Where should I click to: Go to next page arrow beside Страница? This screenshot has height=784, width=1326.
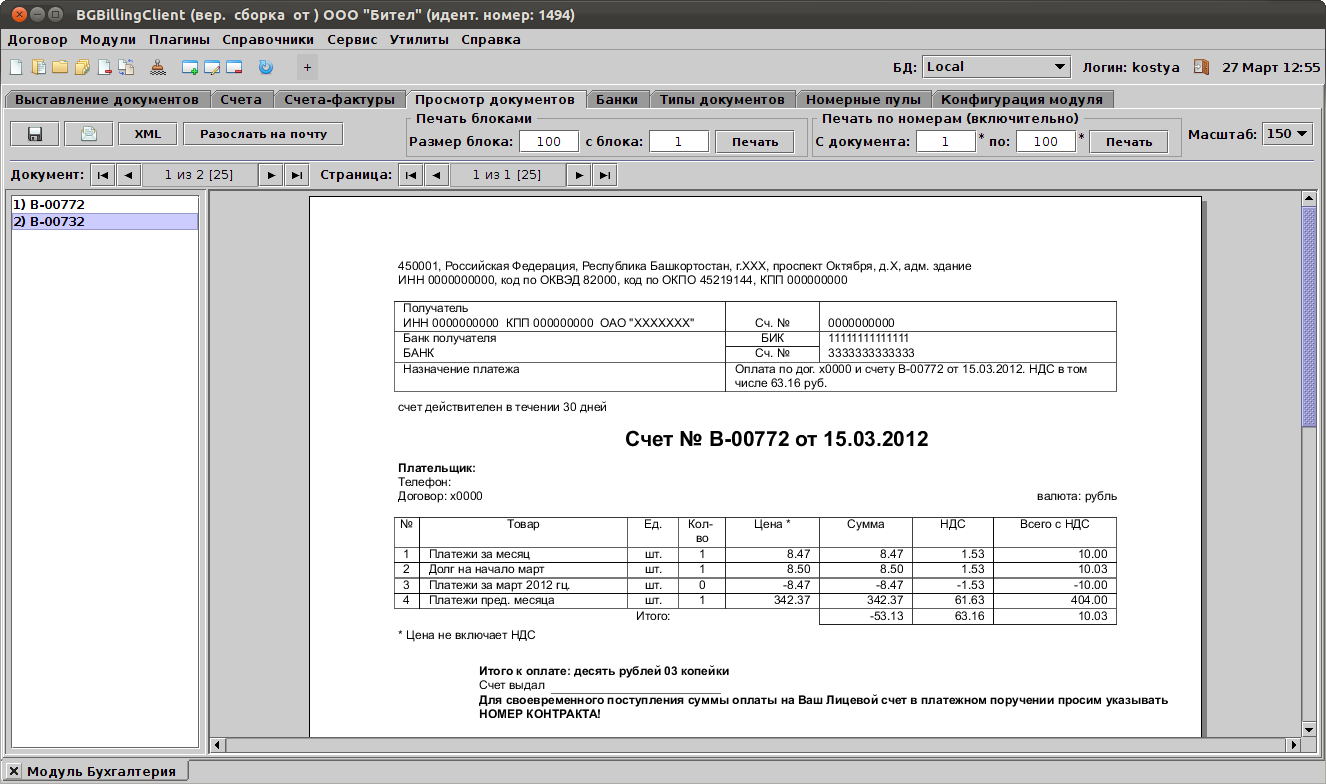pyautogui.click(x=578, y=175)
